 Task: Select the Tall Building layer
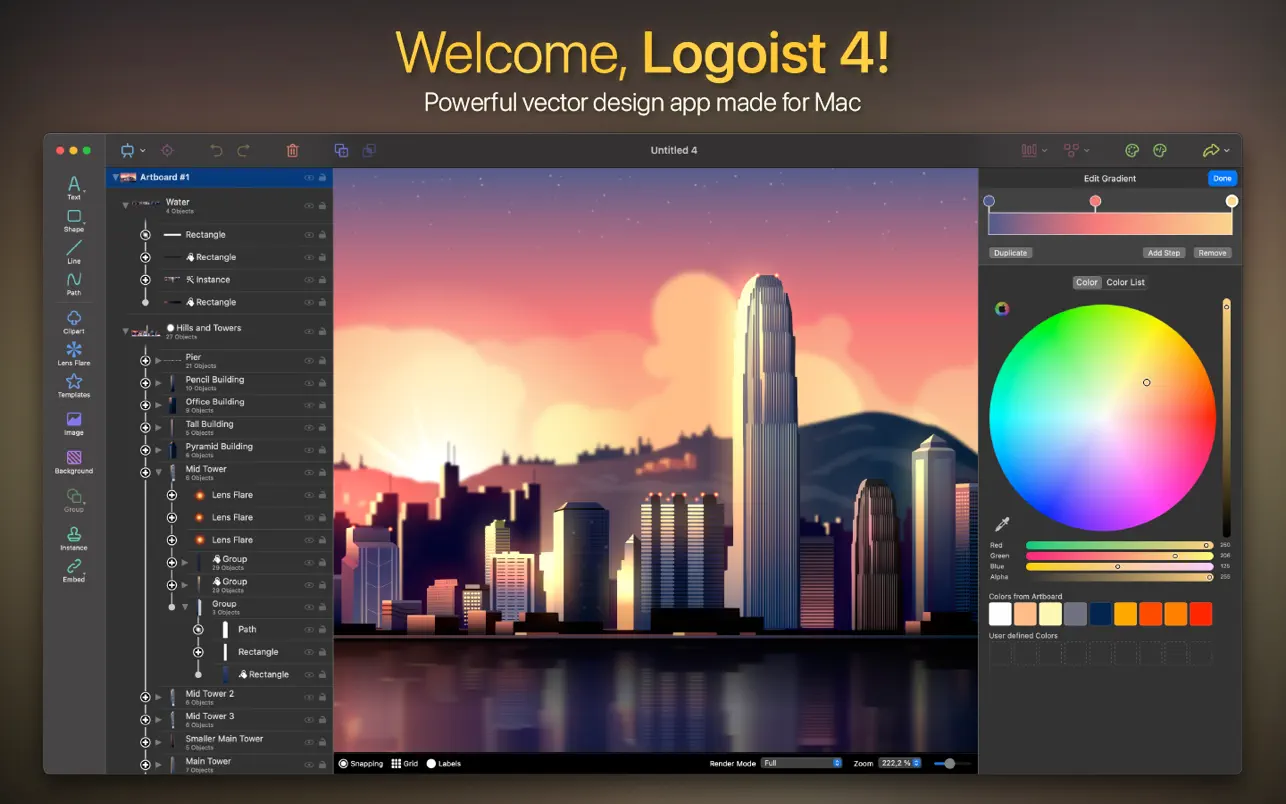pyautogui.click(x=219, y=427)
